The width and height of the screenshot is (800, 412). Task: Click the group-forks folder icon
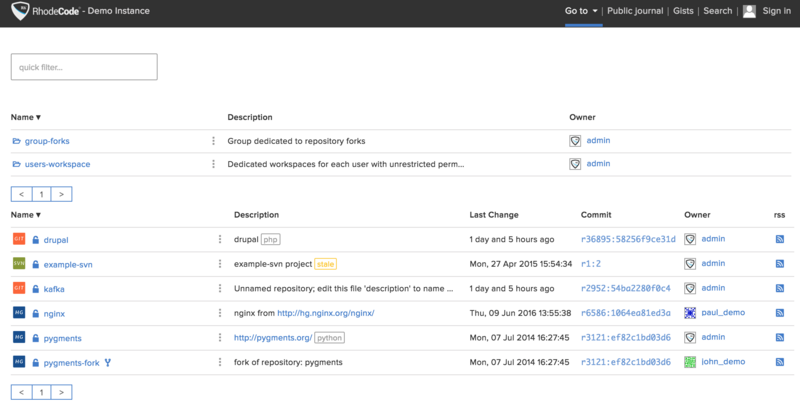coord(16,141)
